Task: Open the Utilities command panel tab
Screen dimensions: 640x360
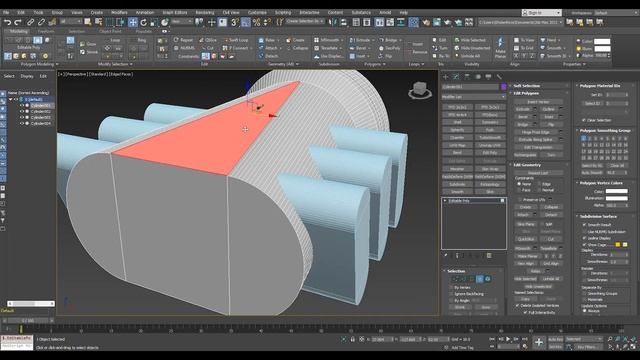Action: tap(499, 77)
